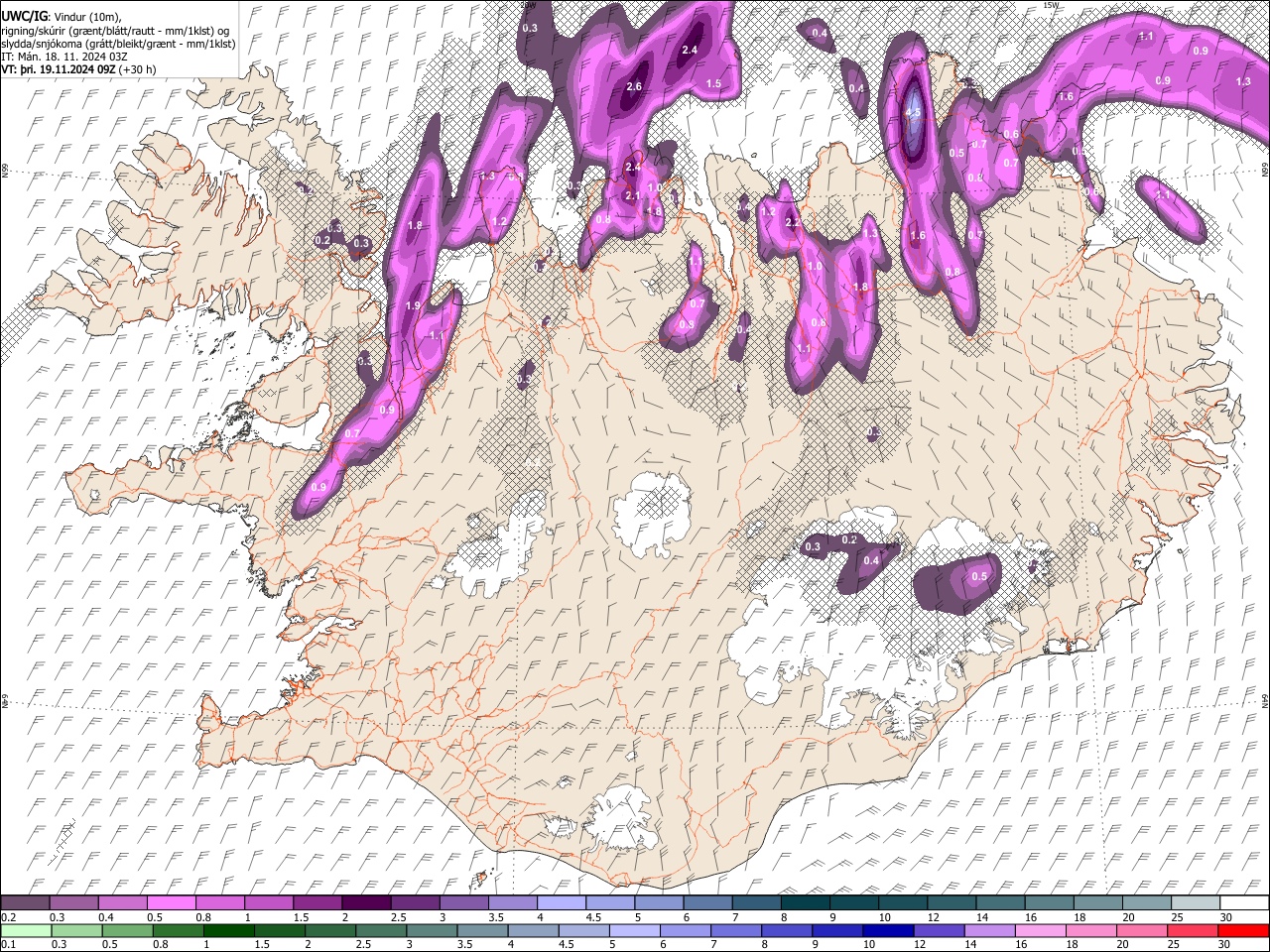Pick the white swatch starting at 30 in the snow scale

point(1244,903)
